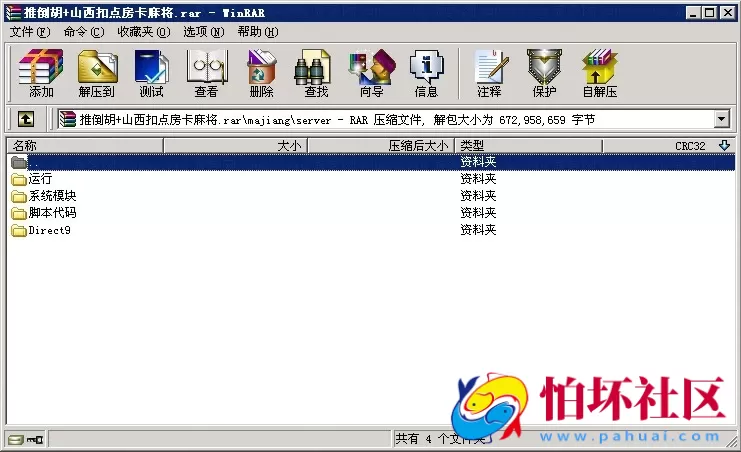Sort by 类型 column header
The image size is (741, 452).
(529, 146)
